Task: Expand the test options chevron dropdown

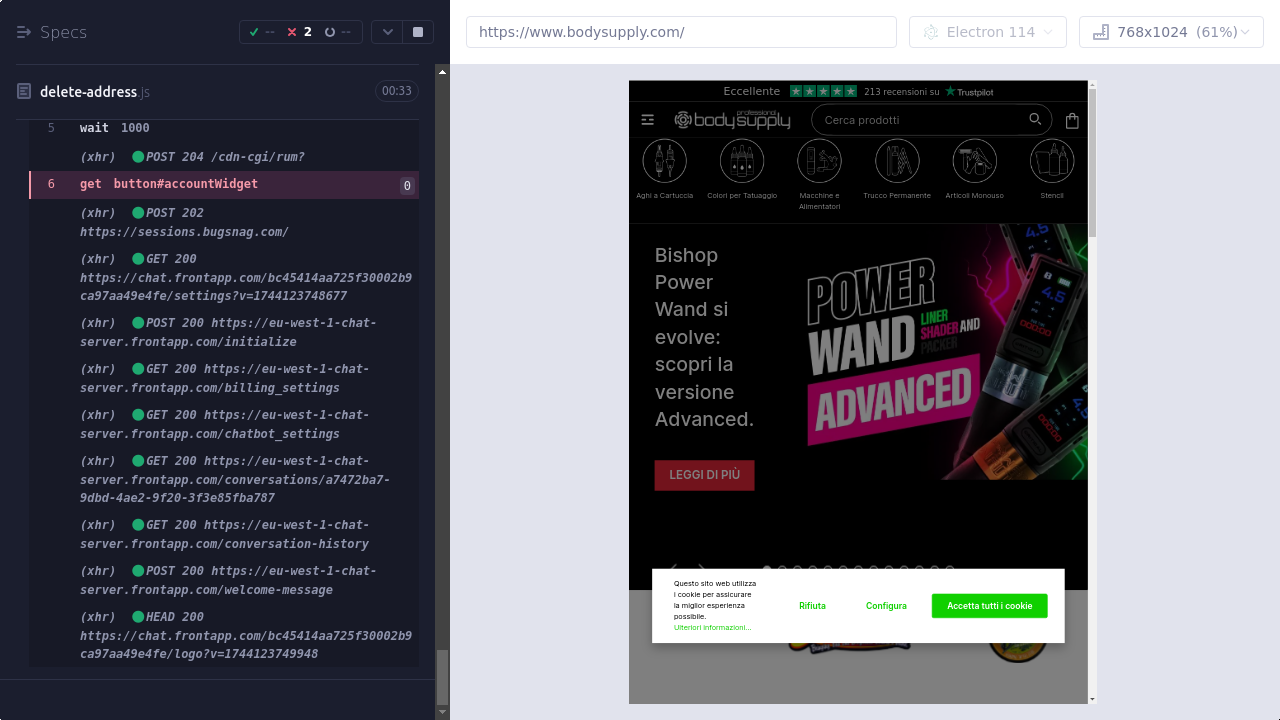Action: coord(387,32)
